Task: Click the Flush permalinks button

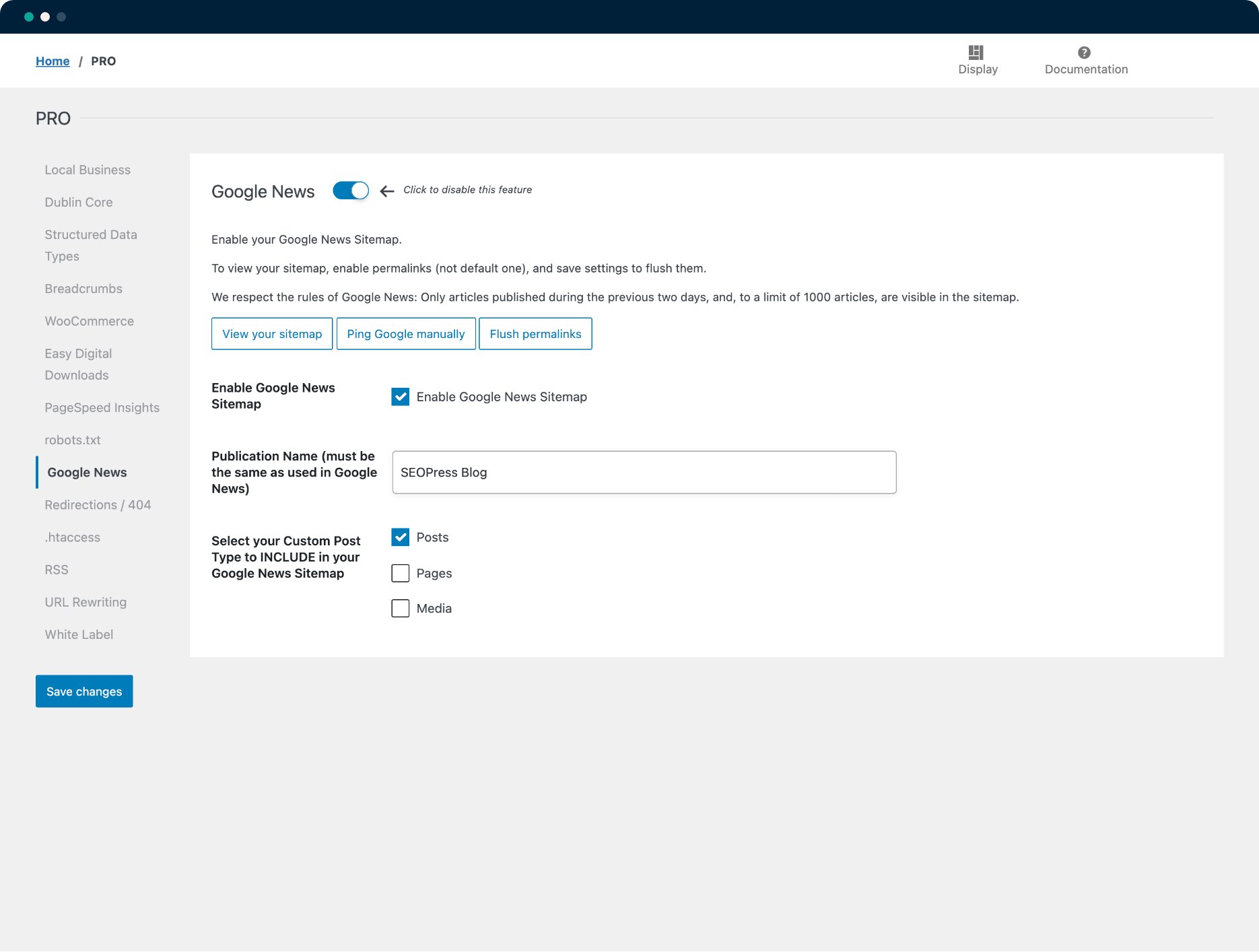Action: pos(535,334)
